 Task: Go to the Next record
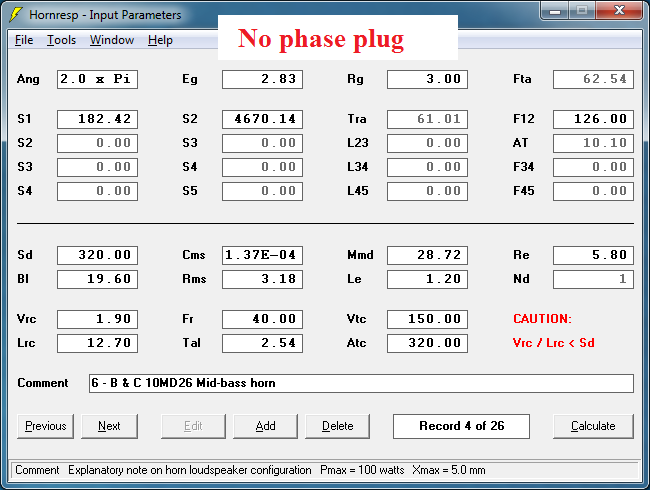pos(109,426)
